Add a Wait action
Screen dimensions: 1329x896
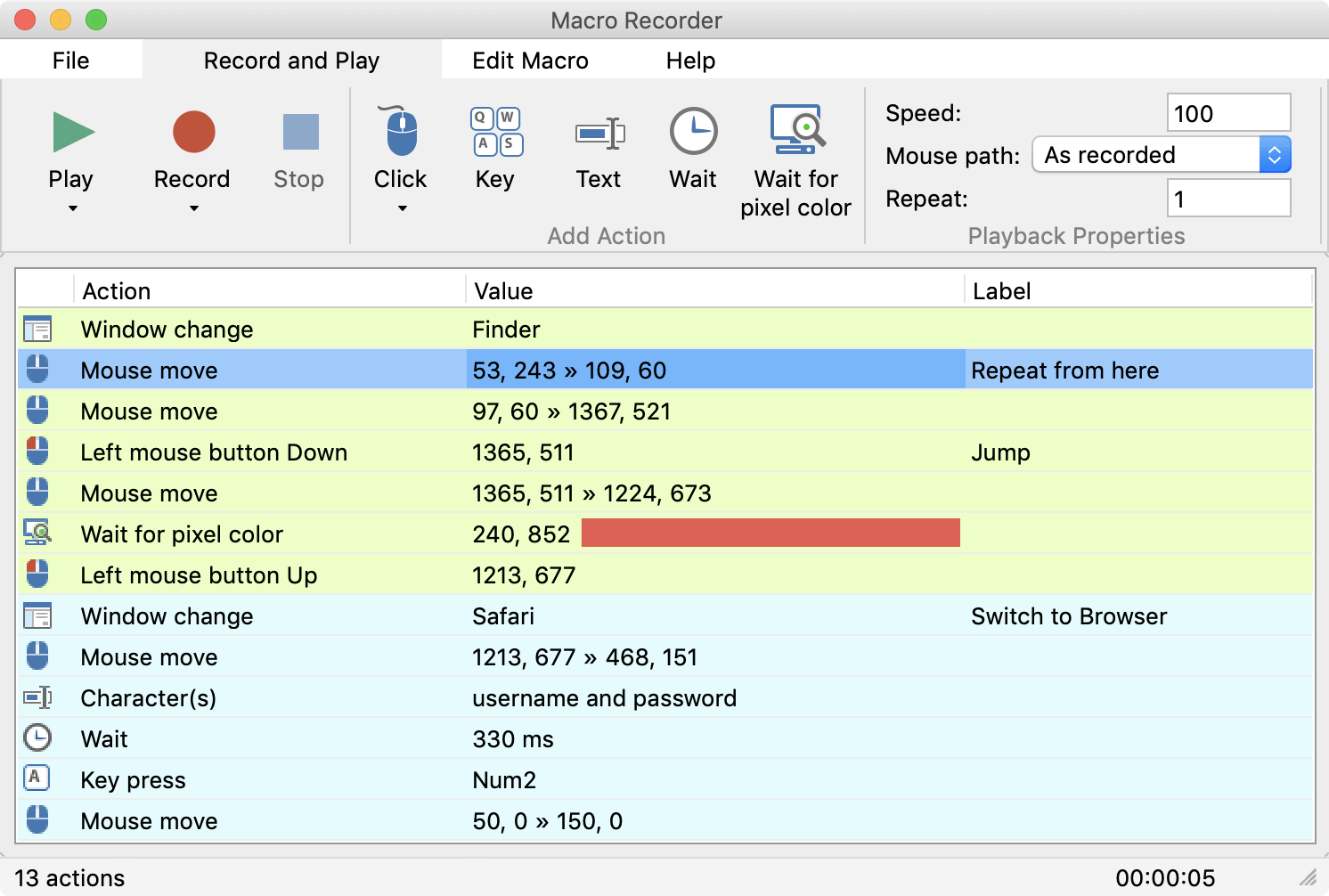click(x=693, y=132)
